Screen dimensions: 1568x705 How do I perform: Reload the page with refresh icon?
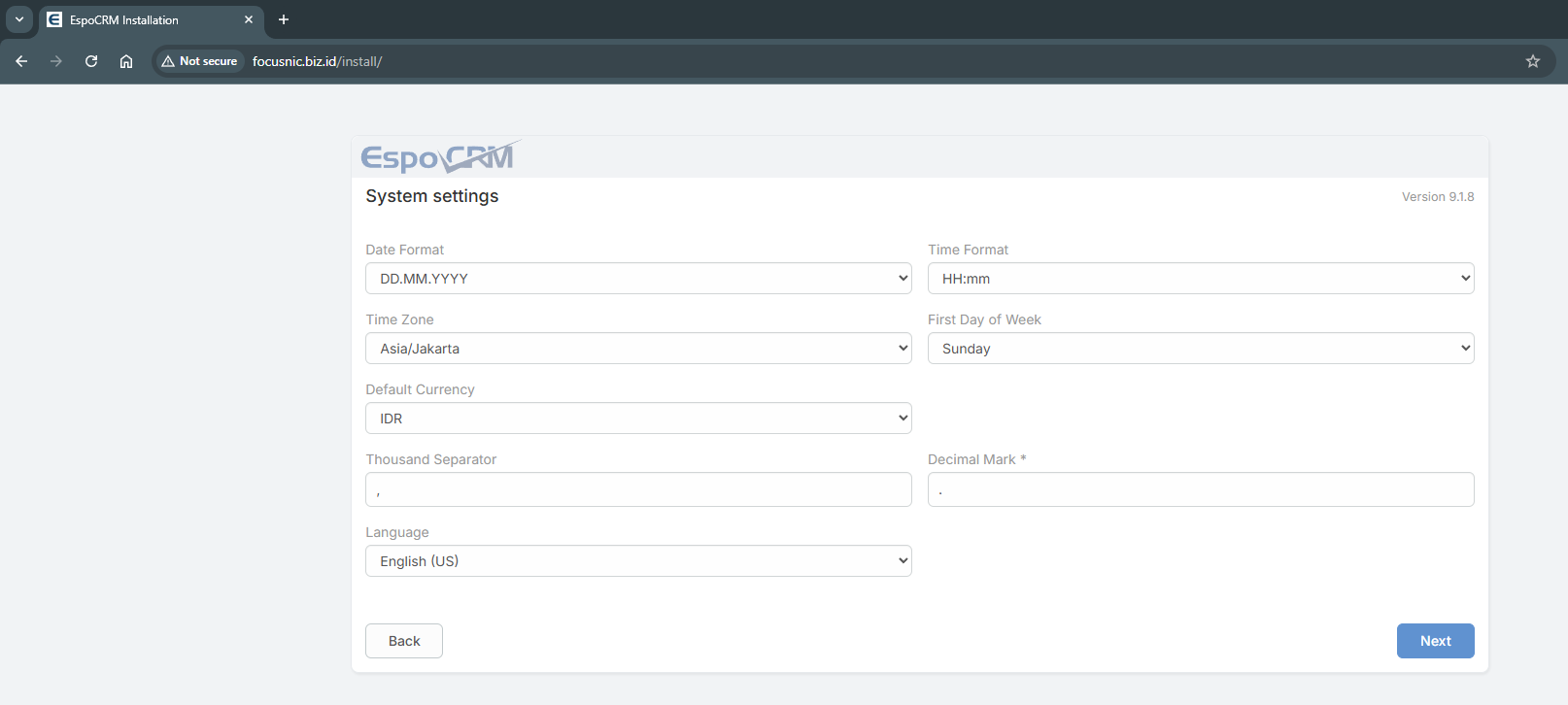pos(91,61)
